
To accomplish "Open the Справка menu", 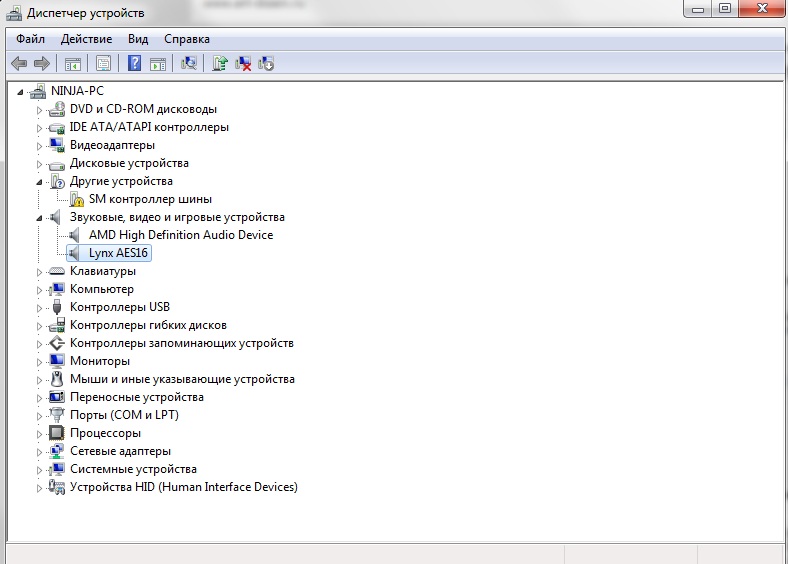I will (187, 39).
